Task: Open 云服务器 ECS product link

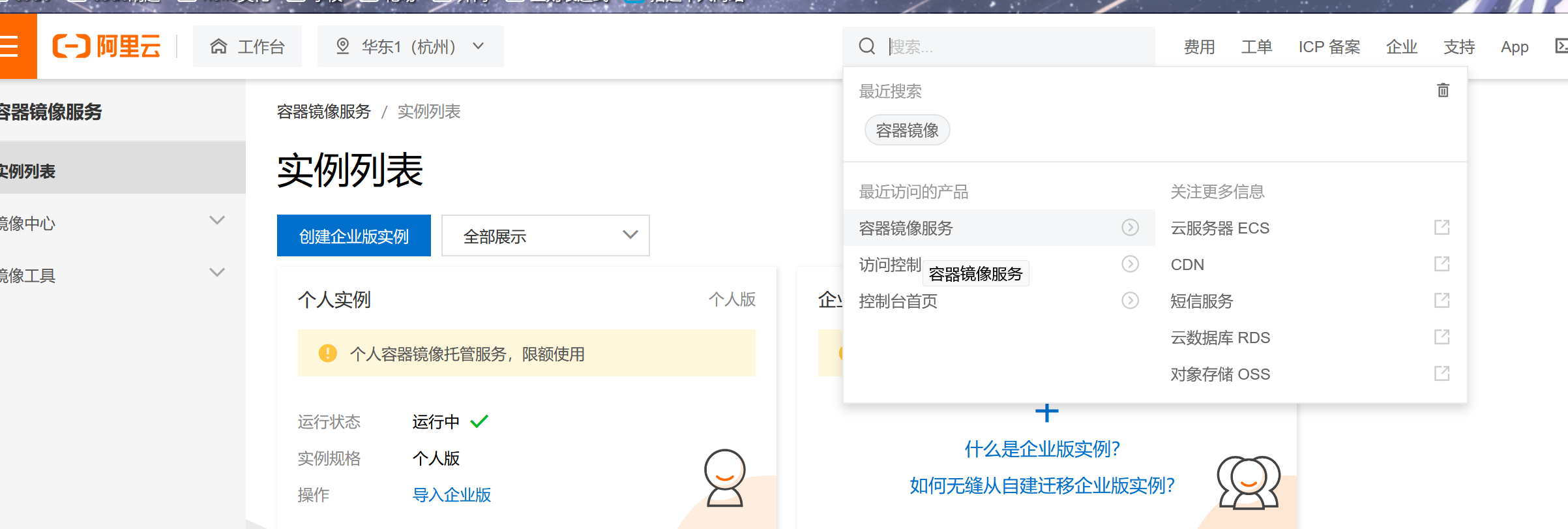Action: [1220, 228]
